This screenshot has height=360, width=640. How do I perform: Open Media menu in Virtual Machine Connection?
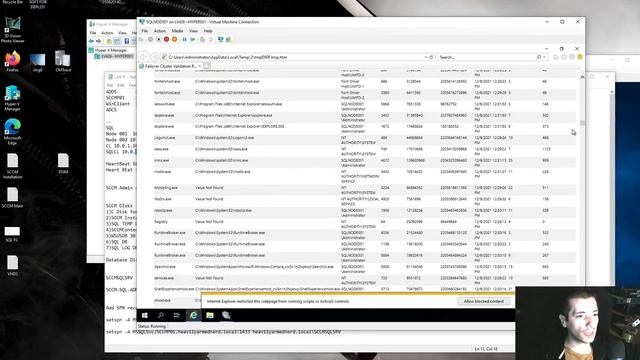177,31
